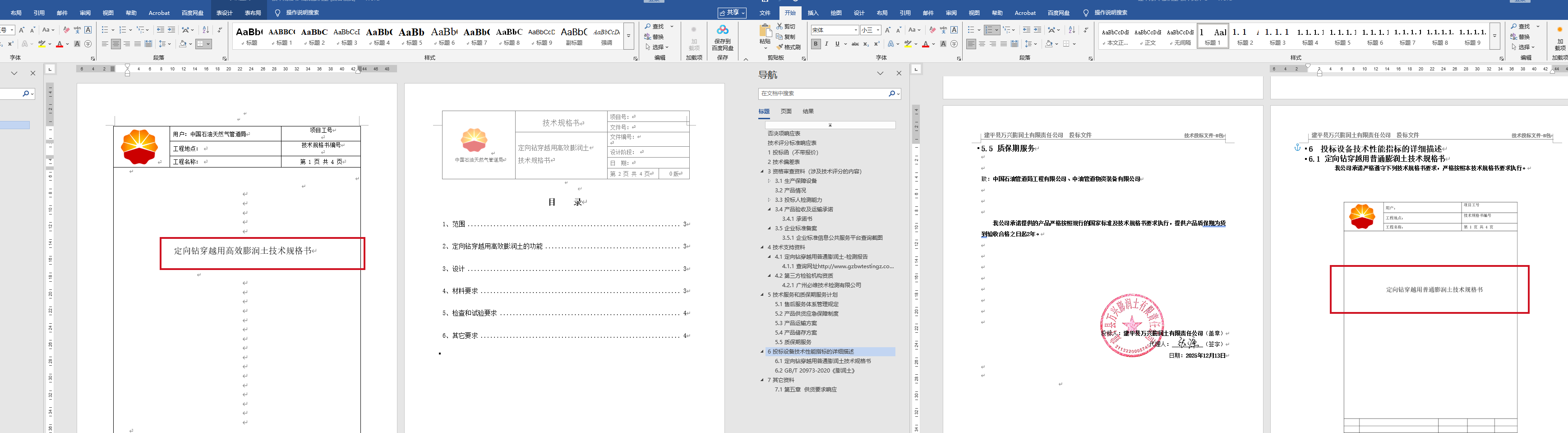Toggle superscript in the right window
The image size is (1568, 433).
coord(876,44)
